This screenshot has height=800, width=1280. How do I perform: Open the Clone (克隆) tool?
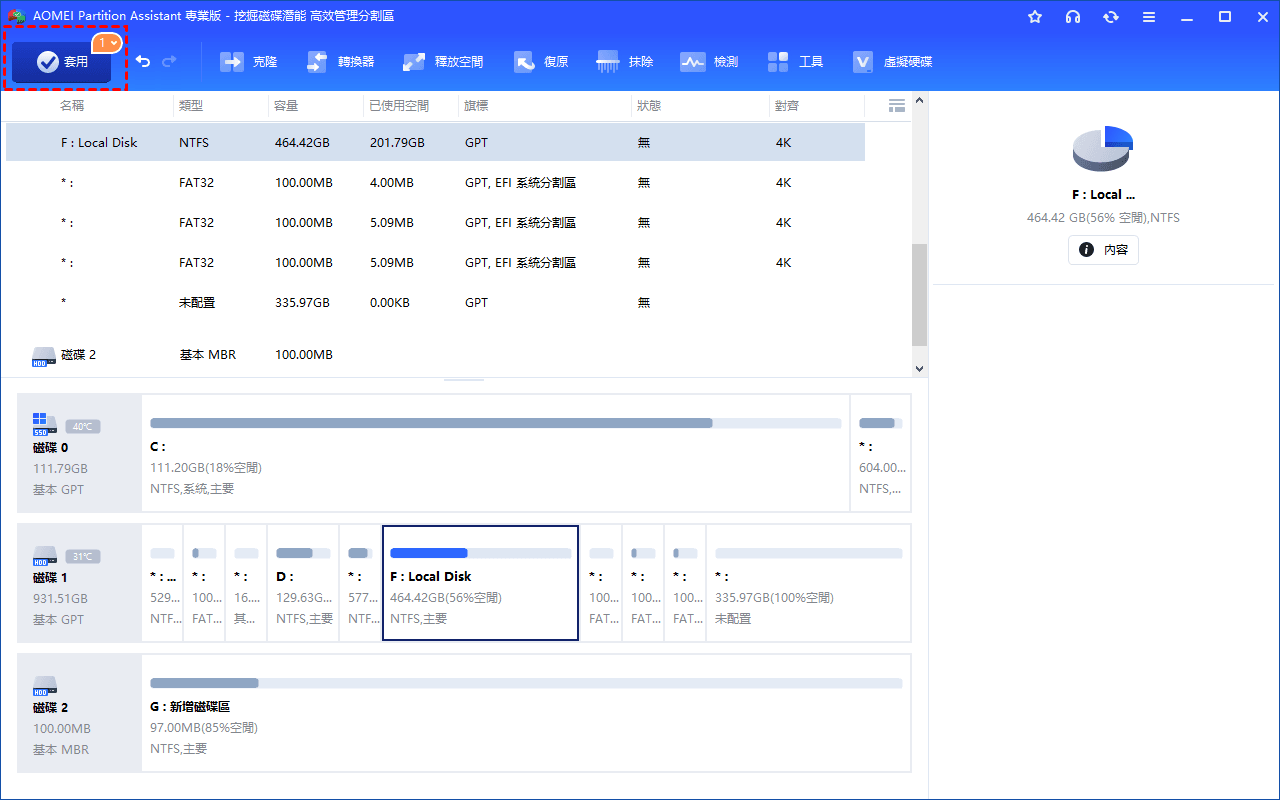click(x=249, y=62)
